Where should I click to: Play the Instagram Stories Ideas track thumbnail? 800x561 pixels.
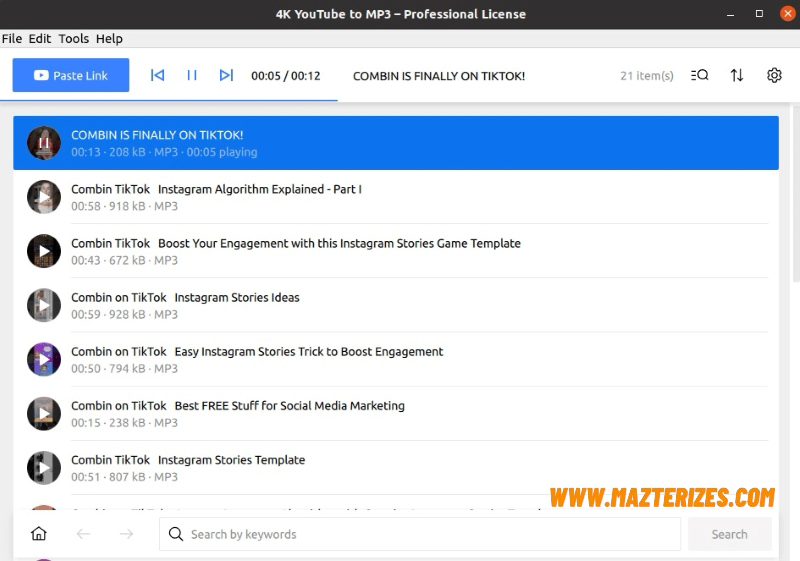44,305
